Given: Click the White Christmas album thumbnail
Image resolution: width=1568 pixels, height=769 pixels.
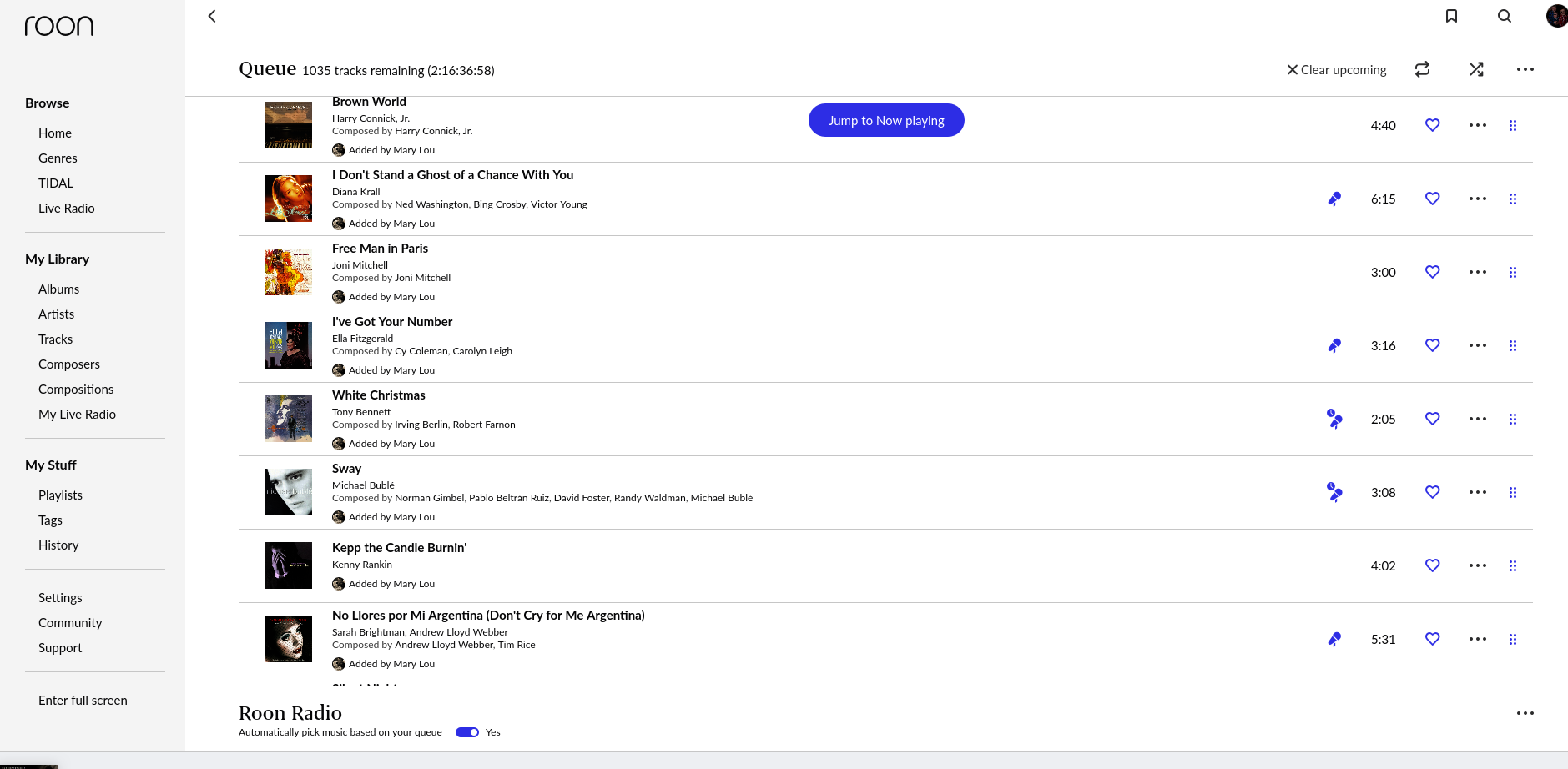Looking at the screenshot, I should tap(289, 419).
